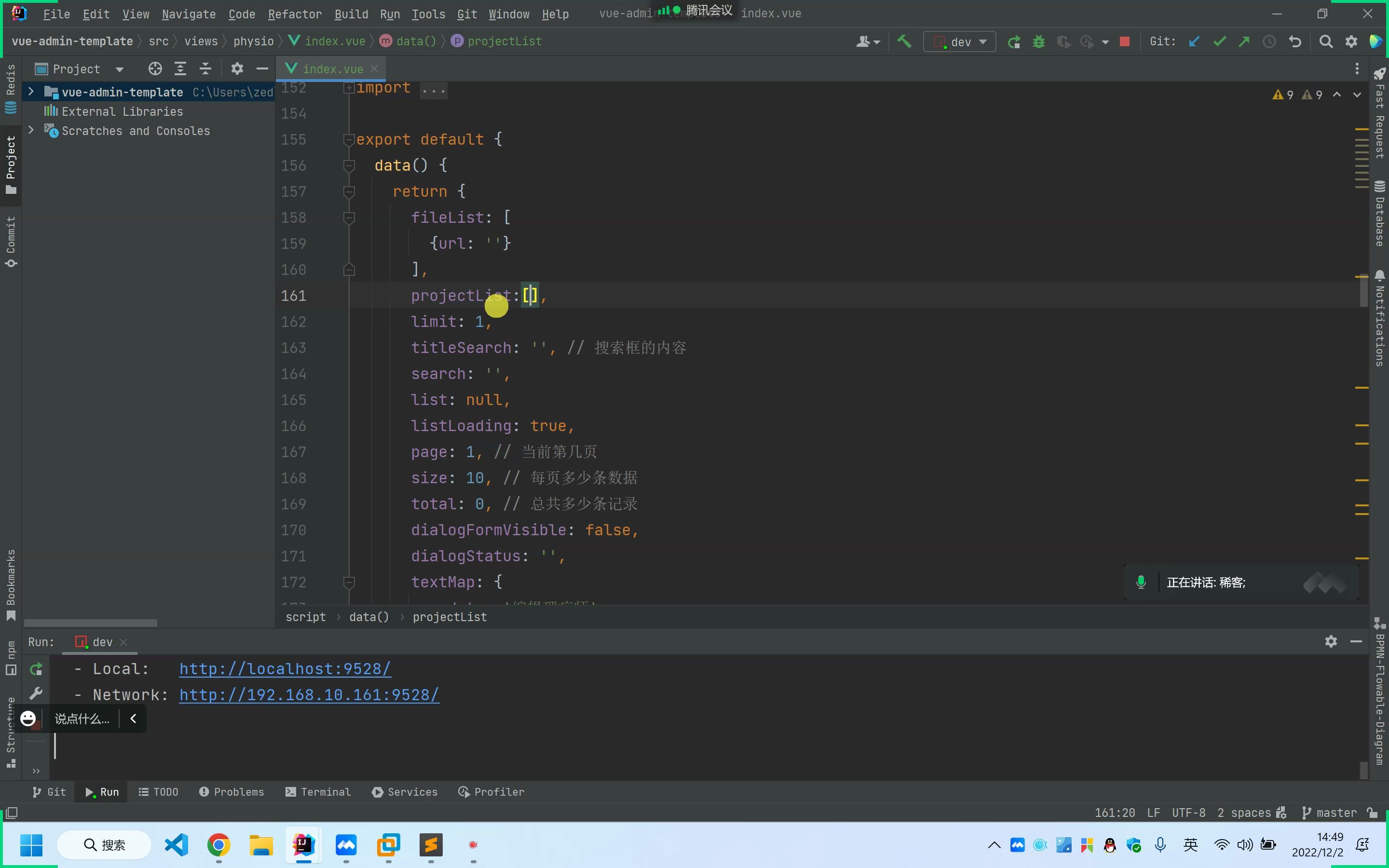Expand the vue-admin-template project node
Screen dimensions: 1389x868
31,92
